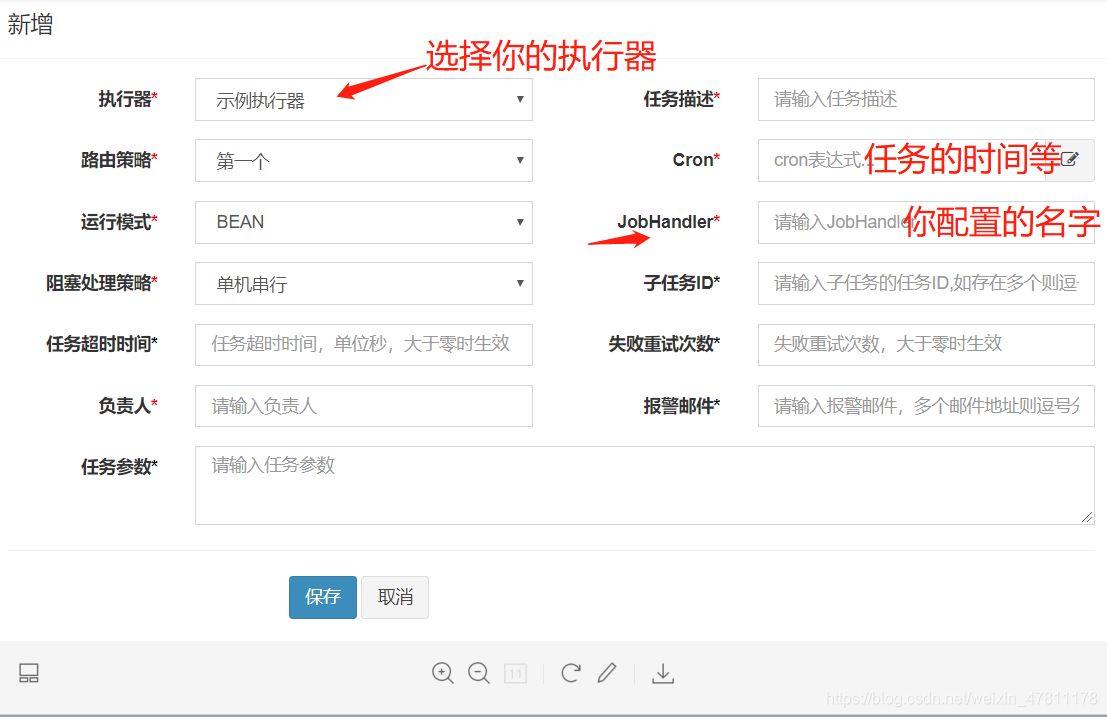Click the rotate clockwise icon
The width and height of the screenshot is (1107, 717).
coord(570,673)
